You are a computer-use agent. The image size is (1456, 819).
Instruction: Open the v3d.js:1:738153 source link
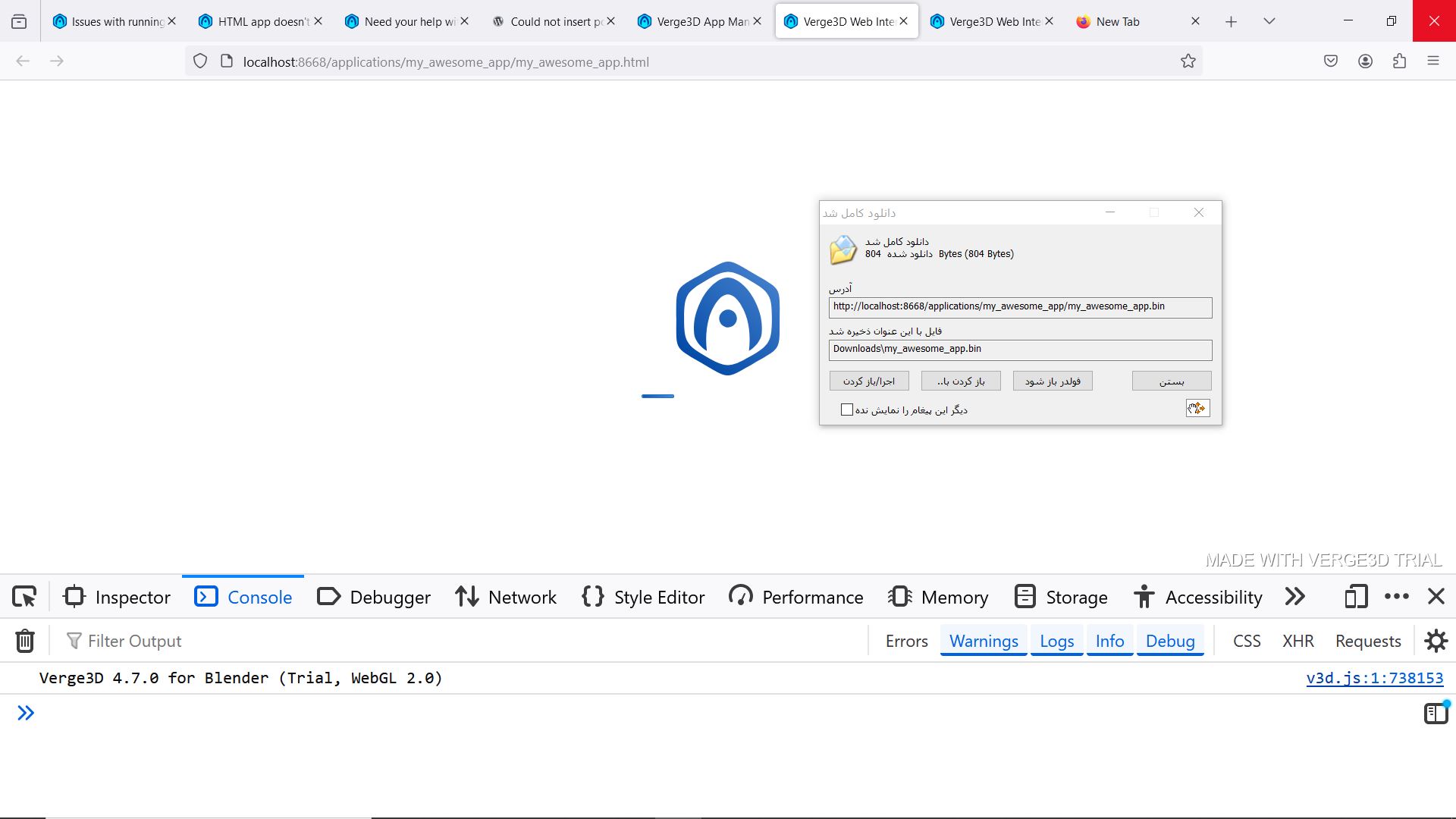1374,679
